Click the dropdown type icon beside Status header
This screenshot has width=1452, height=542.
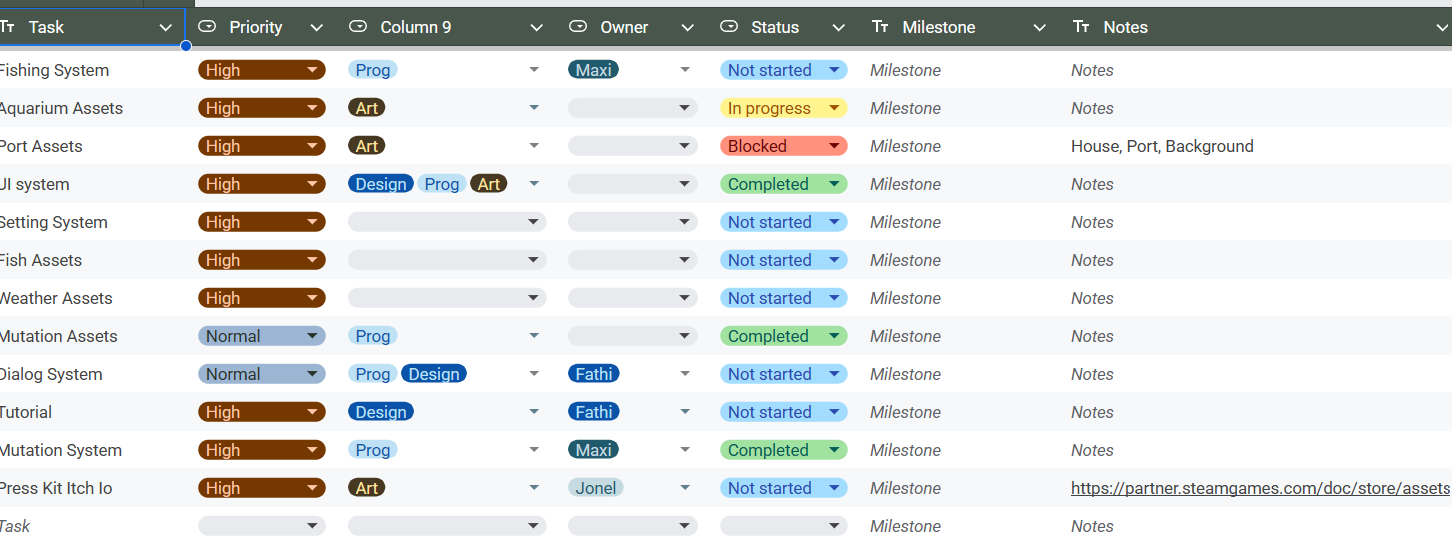[x=729, y=27]
